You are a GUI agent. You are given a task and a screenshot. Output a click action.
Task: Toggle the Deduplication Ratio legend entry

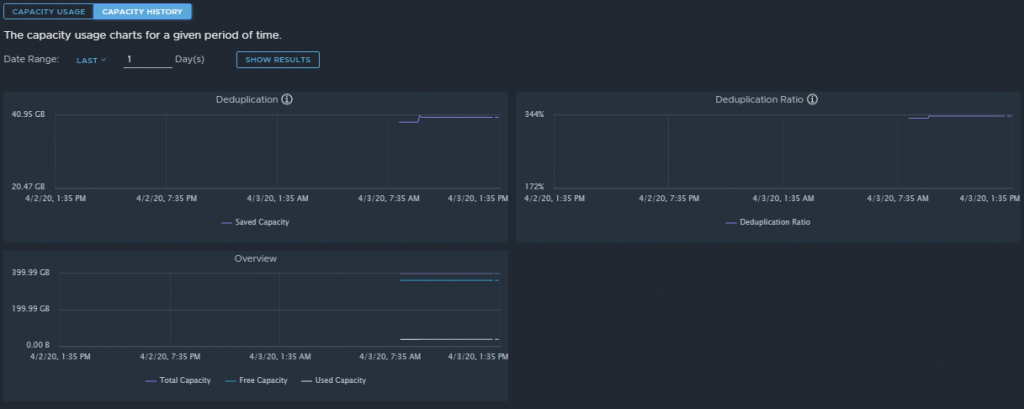(x=768, y=222)
